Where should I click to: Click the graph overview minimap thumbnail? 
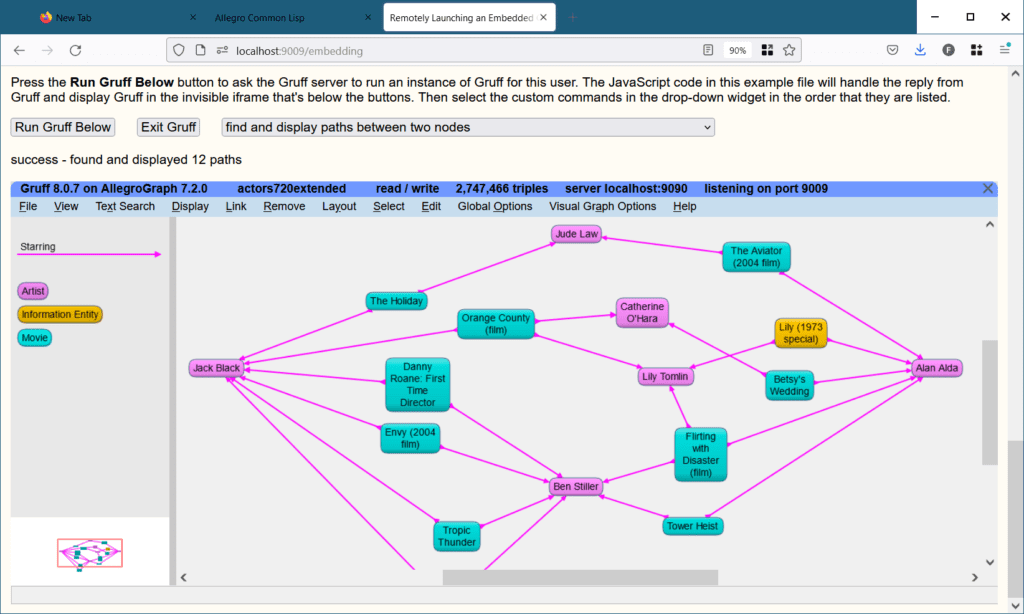click(x=90, y=552)
